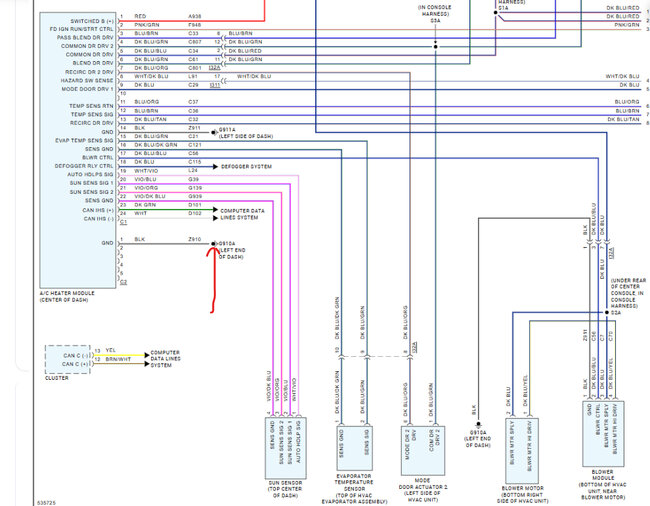
Task: Click the TEMP SENS RTN pin label
Action: tap(91, 106)
